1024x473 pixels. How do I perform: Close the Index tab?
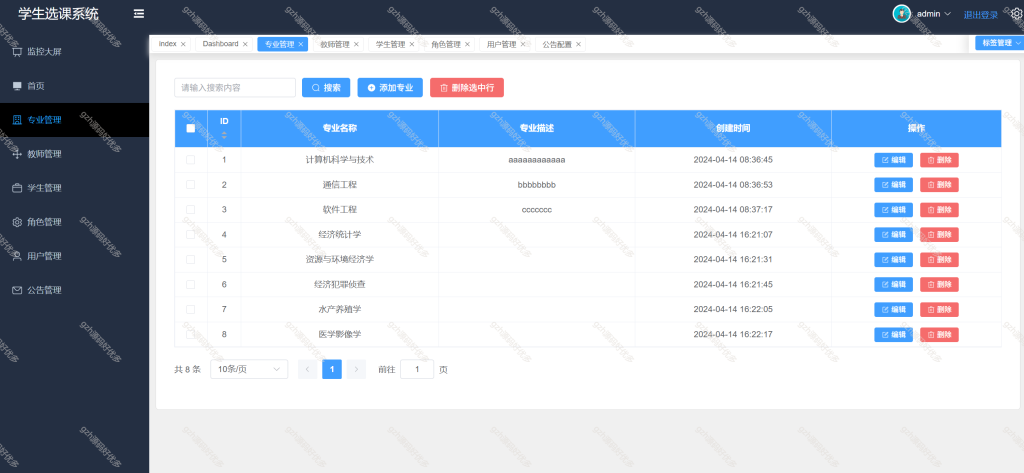(x=183, y=44)
